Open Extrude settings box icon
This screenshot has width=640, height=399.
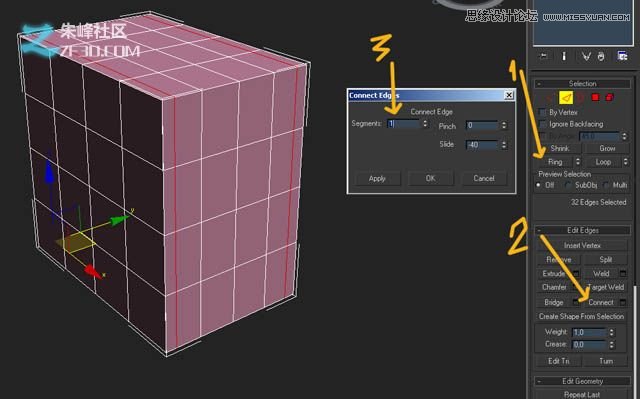[x=576, y=273]
